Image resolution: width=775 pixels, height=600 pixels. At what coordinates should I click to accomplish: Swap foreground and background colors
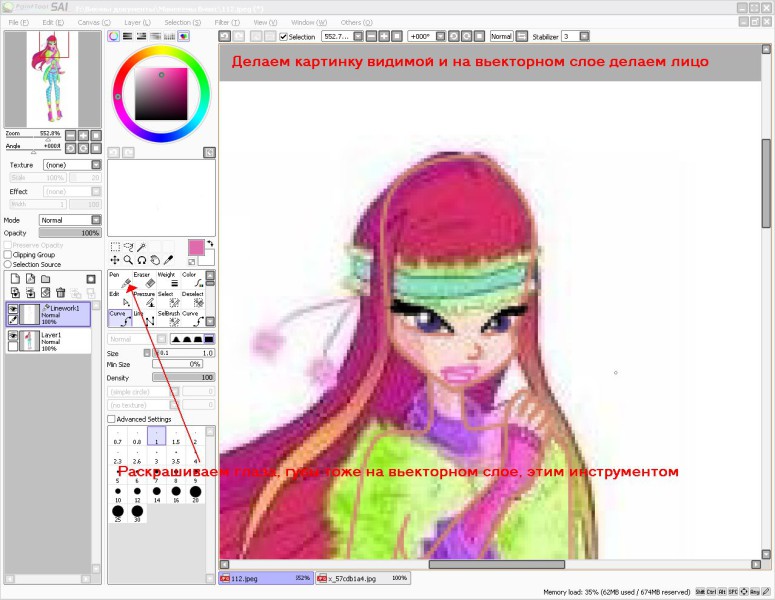210,243
